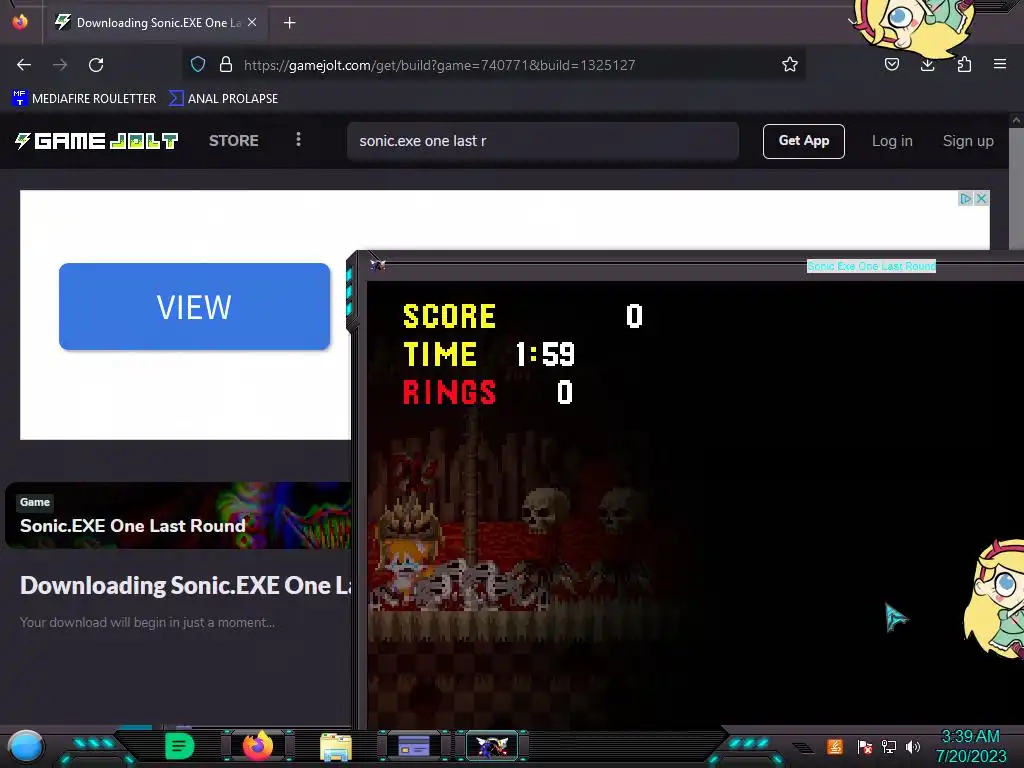This screenshot has height=768, width=1024.
Task: Click the volume speaker tray icon
Action: 913,746
